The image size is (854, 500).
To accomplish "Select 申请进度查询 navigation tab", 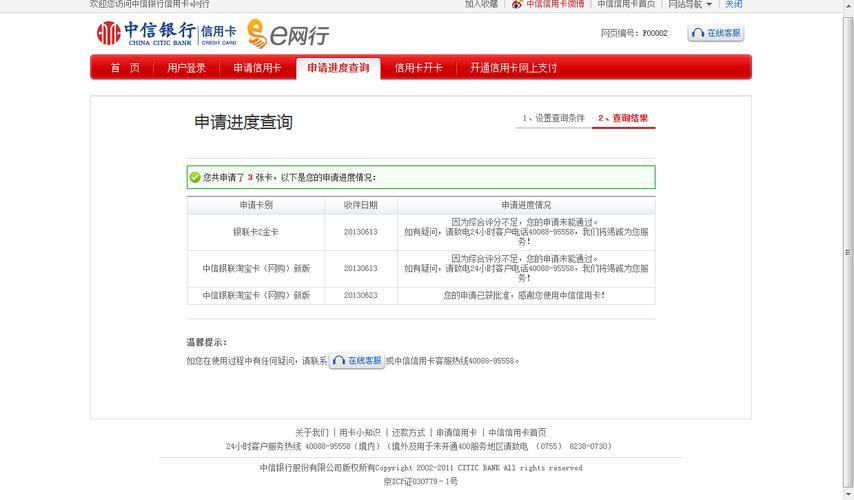I will [338, 68].
